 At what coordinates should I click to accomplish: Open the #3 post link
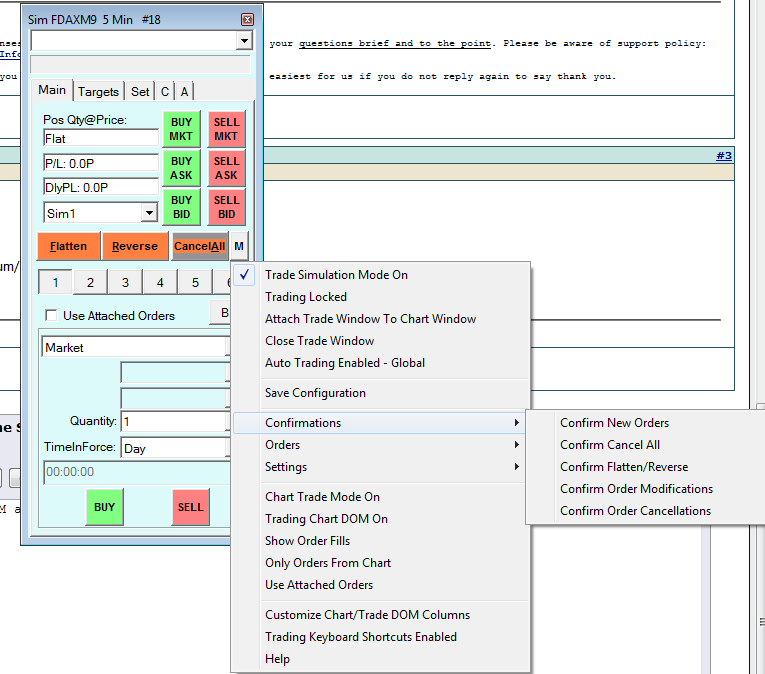pos(724,156)
